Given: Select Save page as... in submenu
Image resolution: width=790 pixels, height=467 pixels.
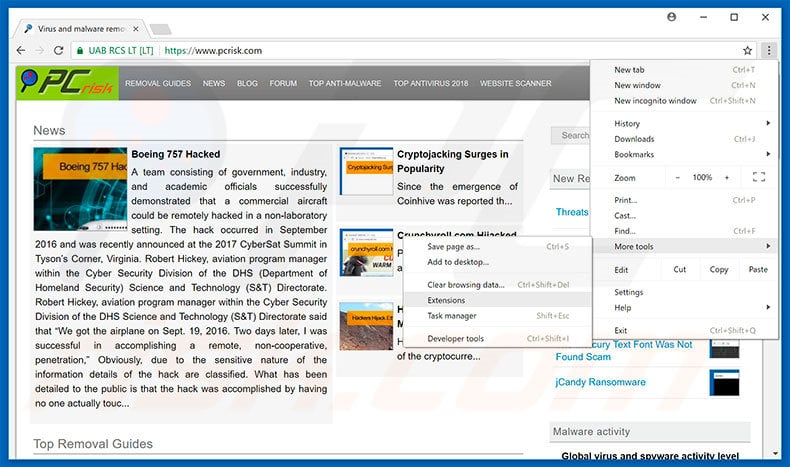Looking at the screenshot, I should click(497, 246).
